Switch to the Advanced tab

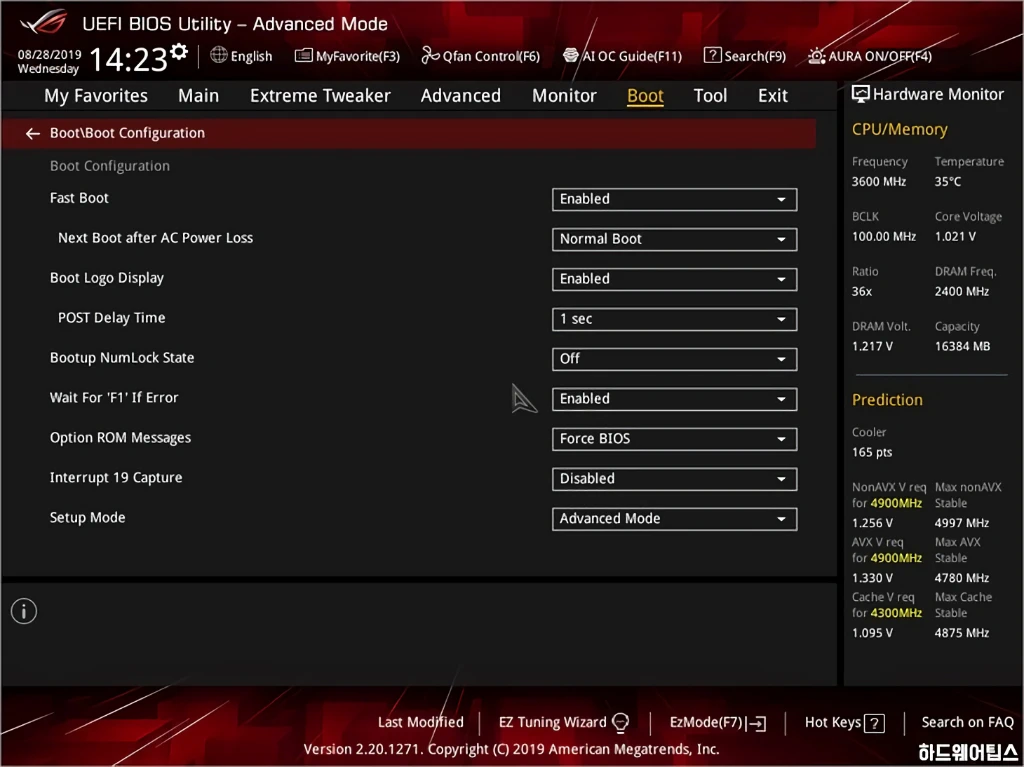tap(460, 95)
